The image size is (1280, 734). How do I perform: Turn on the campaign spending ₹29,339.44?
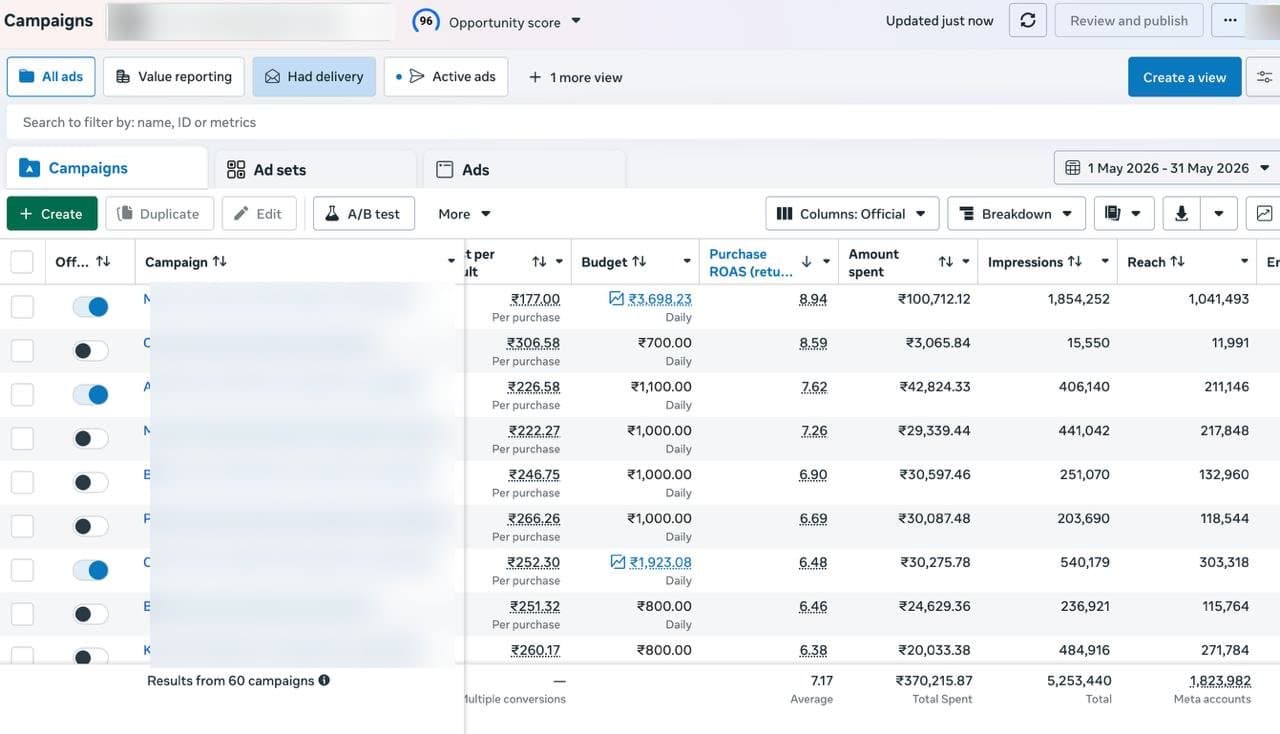91,439
